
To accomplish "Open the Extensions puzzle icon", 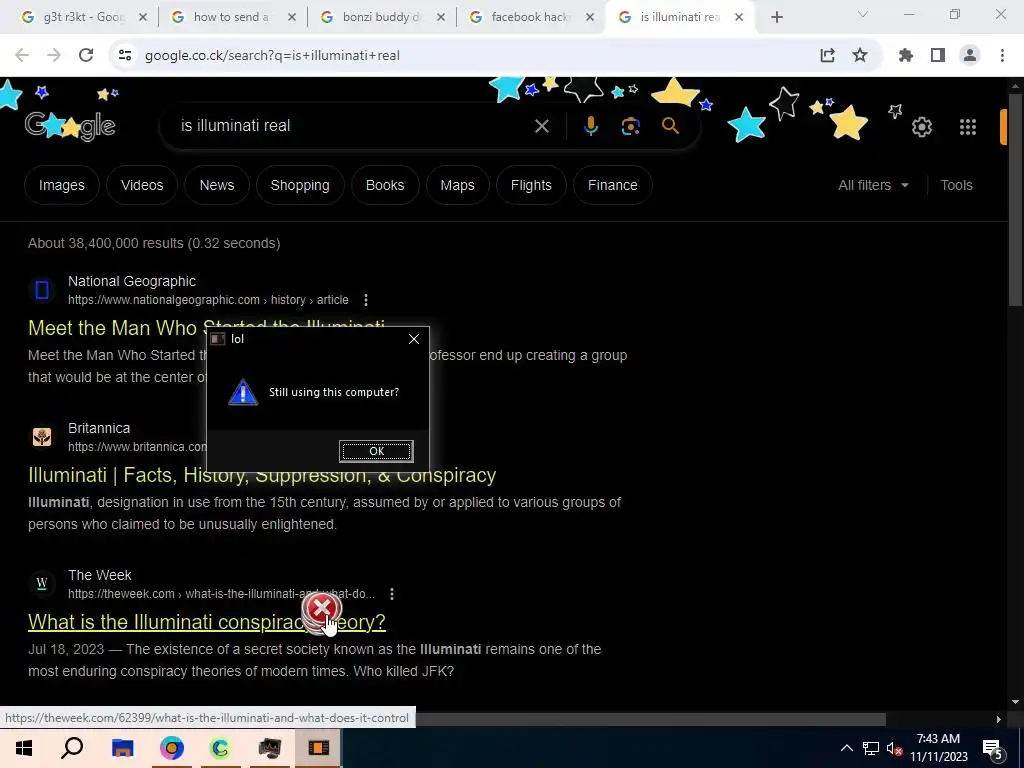I will coord(906,56).
